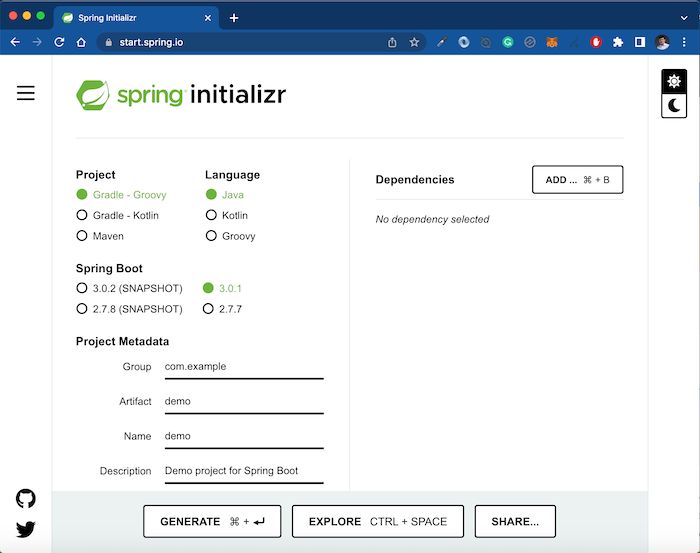Image resolution: width=700 pixels, height=553 pixels.
Task: Open the hamburger side menu
Action: coord(26,93)
